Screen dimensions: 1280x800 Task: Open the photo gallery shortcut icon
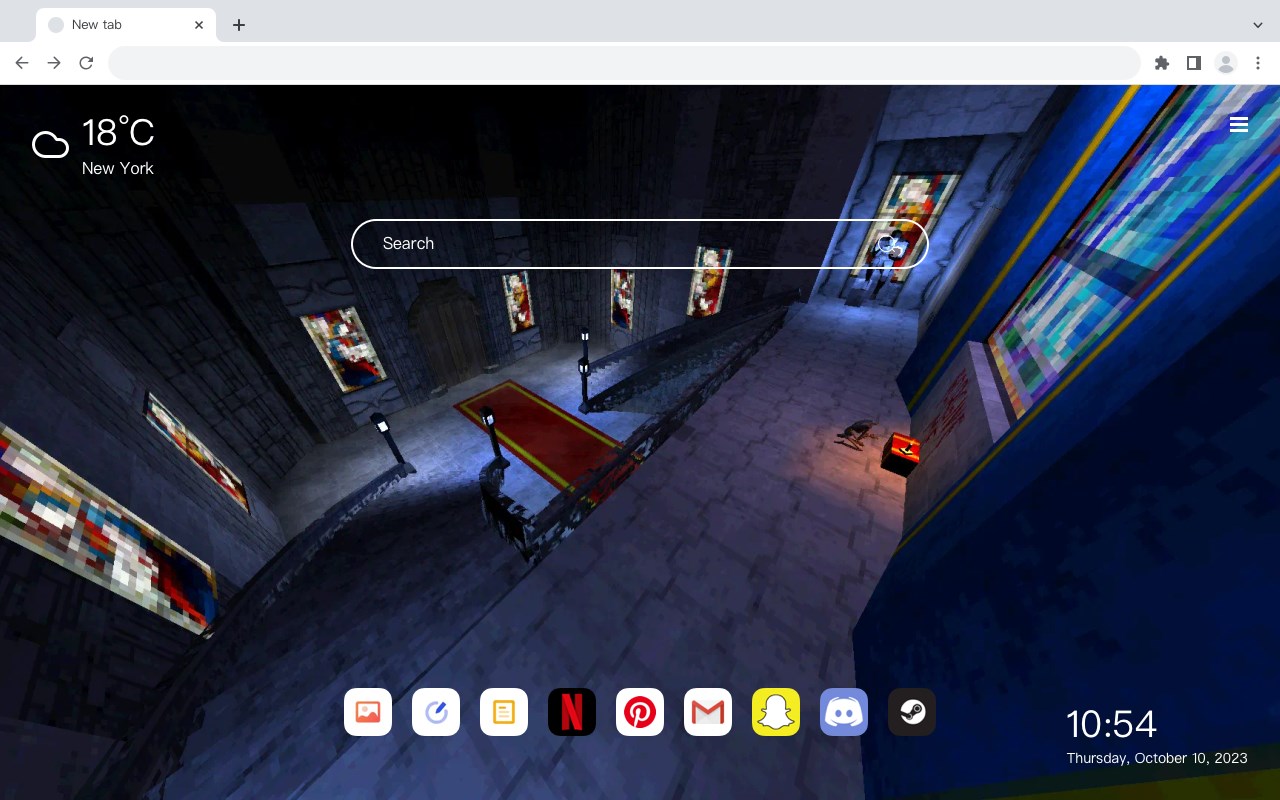tap(368, 712)
